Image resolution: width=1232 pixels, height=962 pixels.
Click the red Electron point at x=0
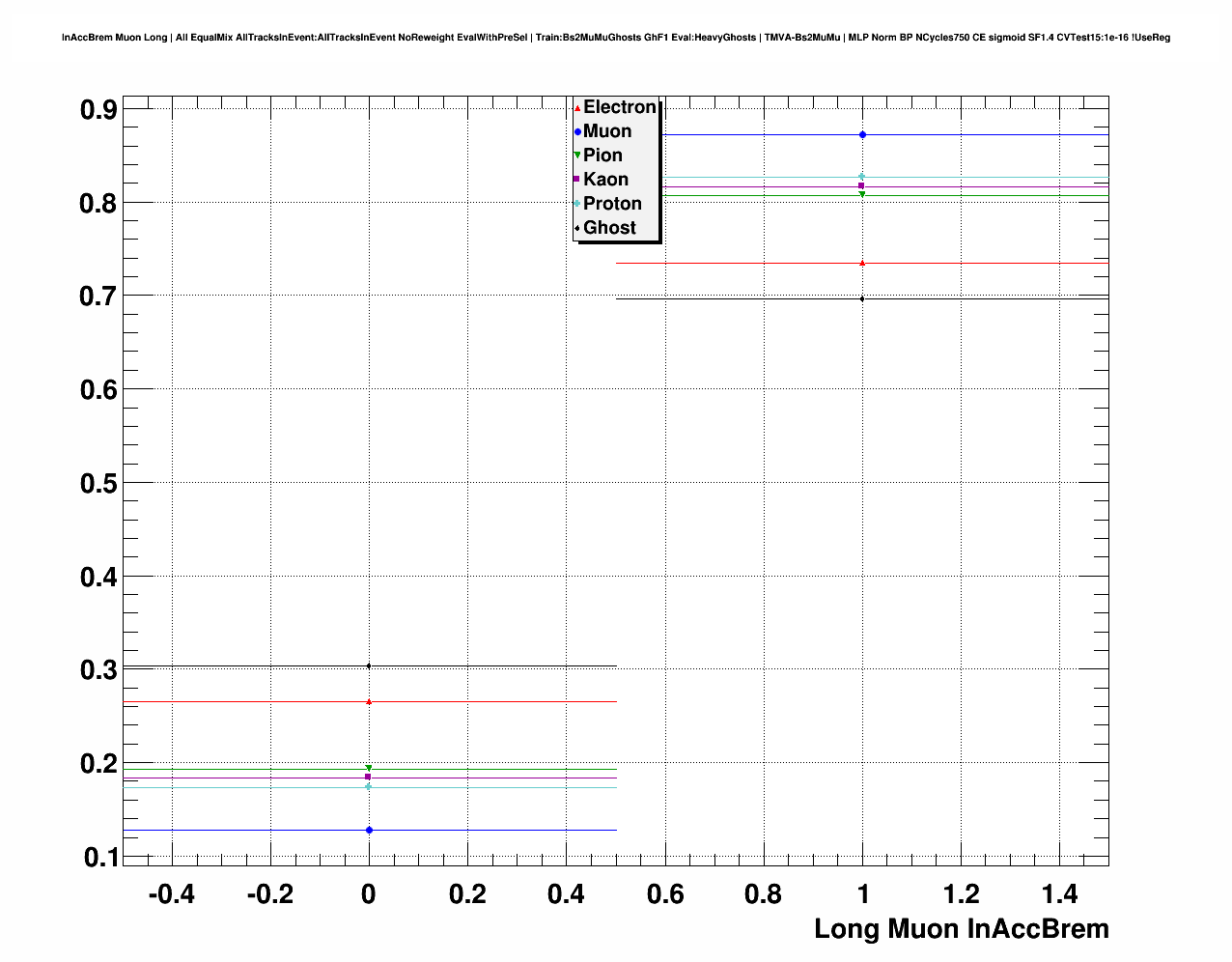(369, 701)
